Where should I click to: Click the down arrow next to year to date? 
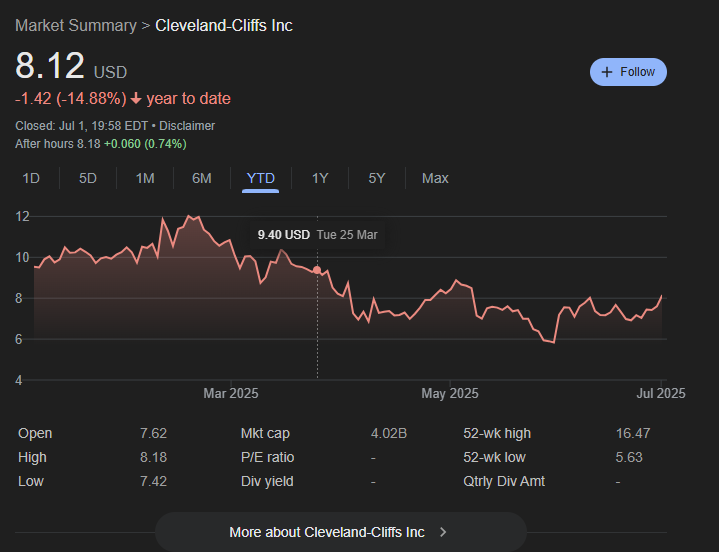[136, 99]
